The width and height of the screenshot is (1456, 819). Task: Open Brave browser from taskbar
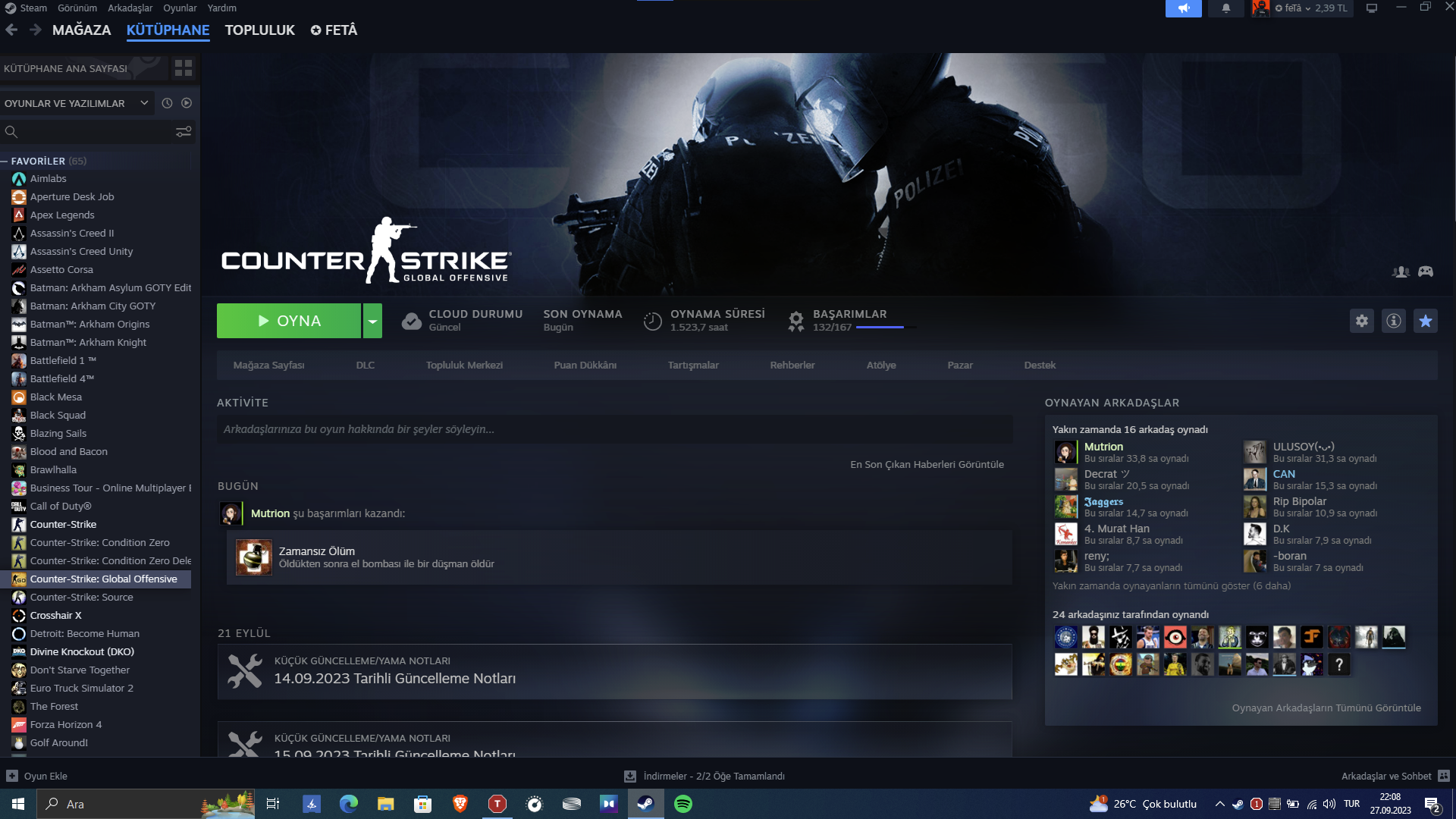pos(460,804)
